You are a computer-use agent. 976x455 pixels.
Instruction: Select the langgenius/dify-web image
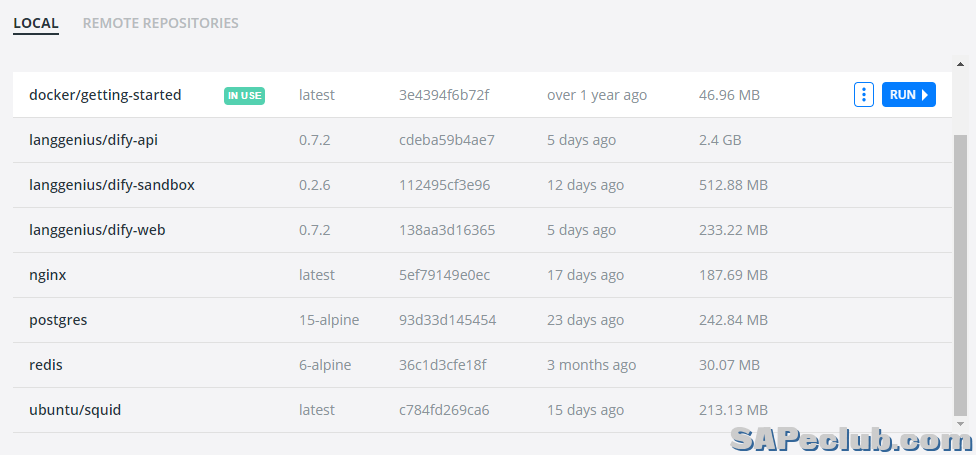97,230
